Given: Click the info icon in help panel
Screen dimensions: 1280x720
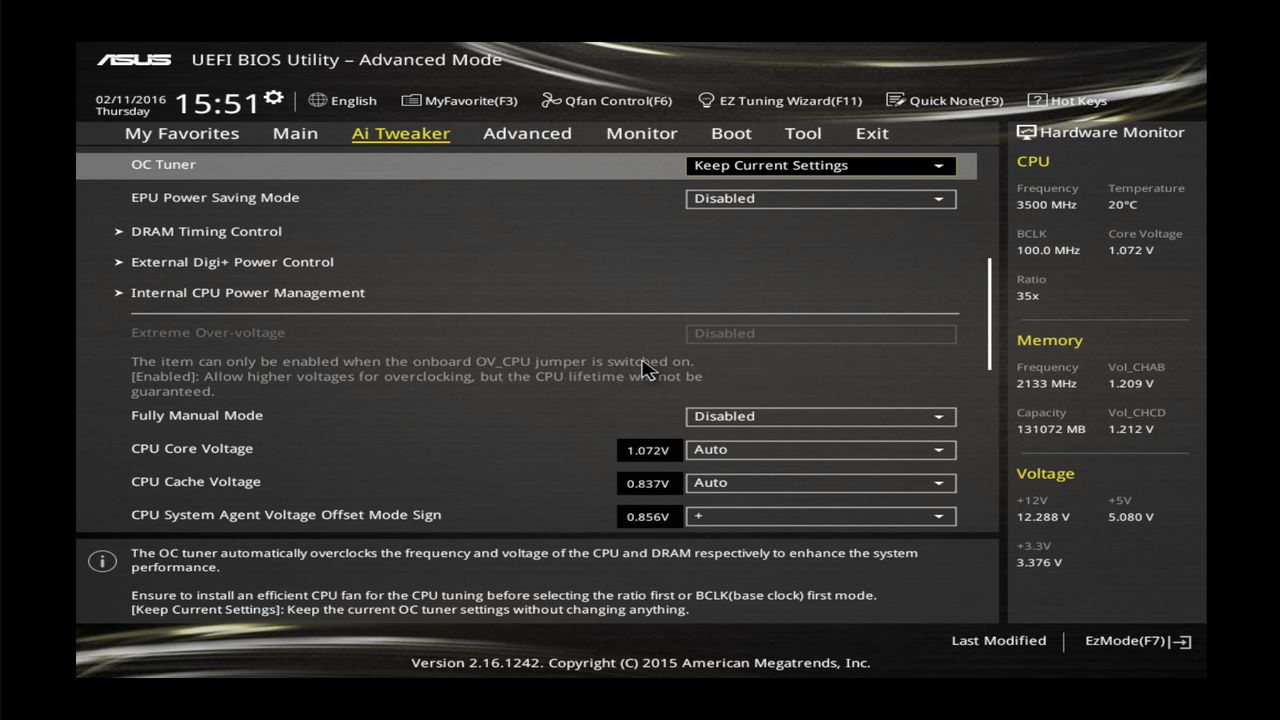Looking at the screenshot, I should [102, 561].
